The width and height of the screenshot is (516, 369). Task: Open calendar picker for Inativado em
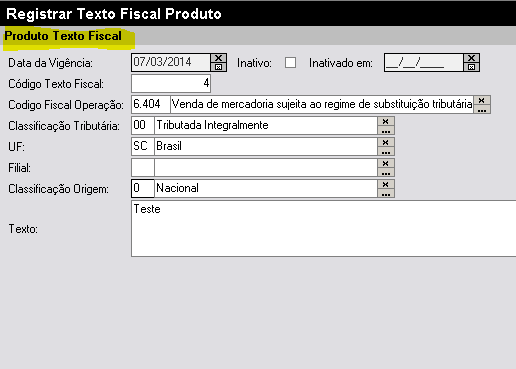point(471,67)
